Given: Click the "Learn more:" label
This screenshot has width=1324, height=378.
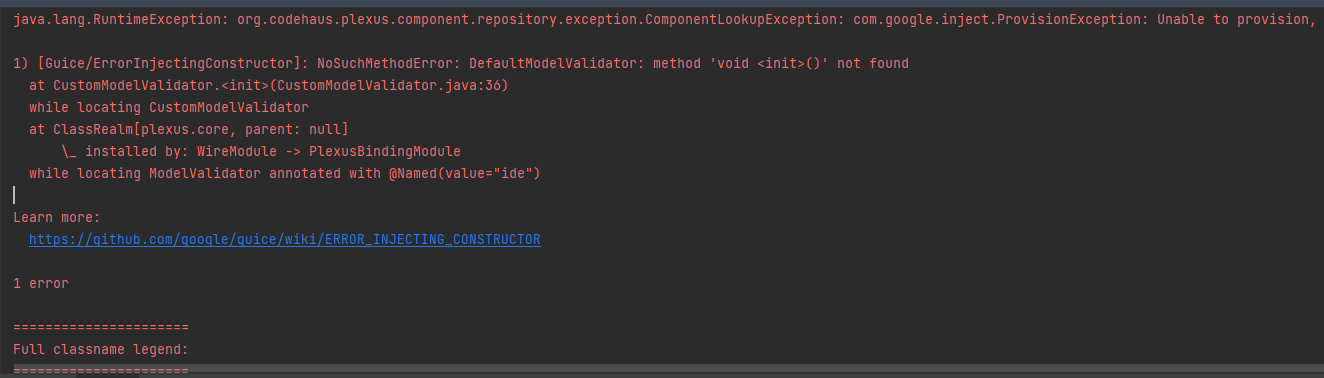Looking at the screenshot, I should [57, 218].
